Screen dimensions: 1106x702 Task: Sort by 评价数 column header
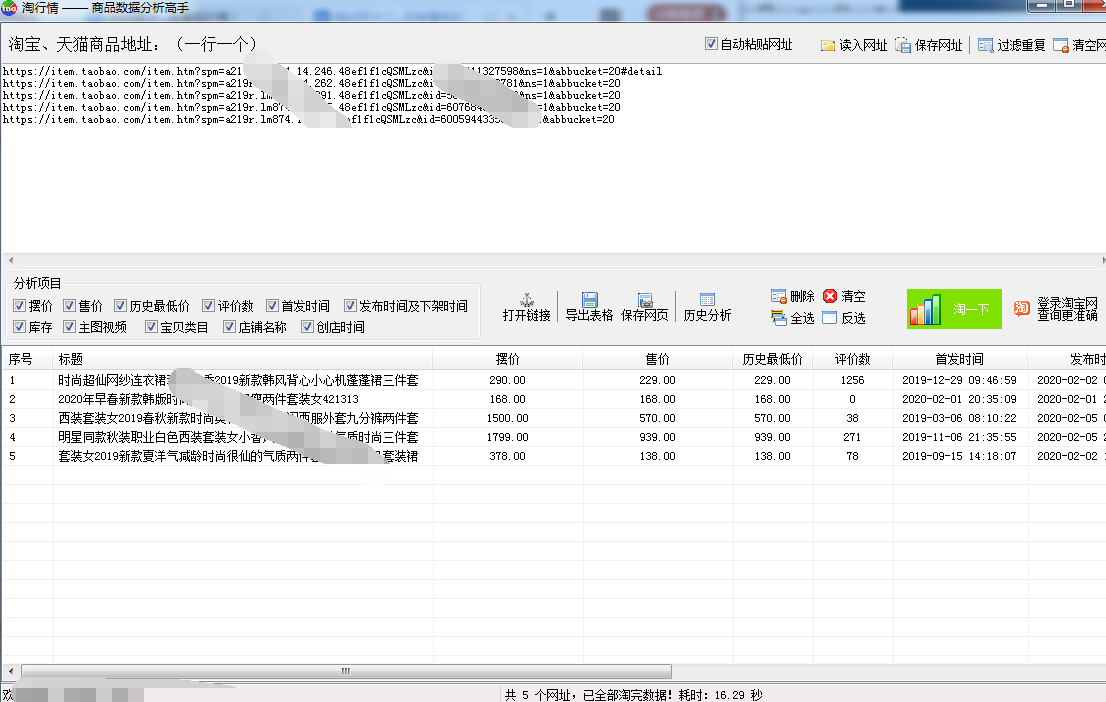click(853, 359)
